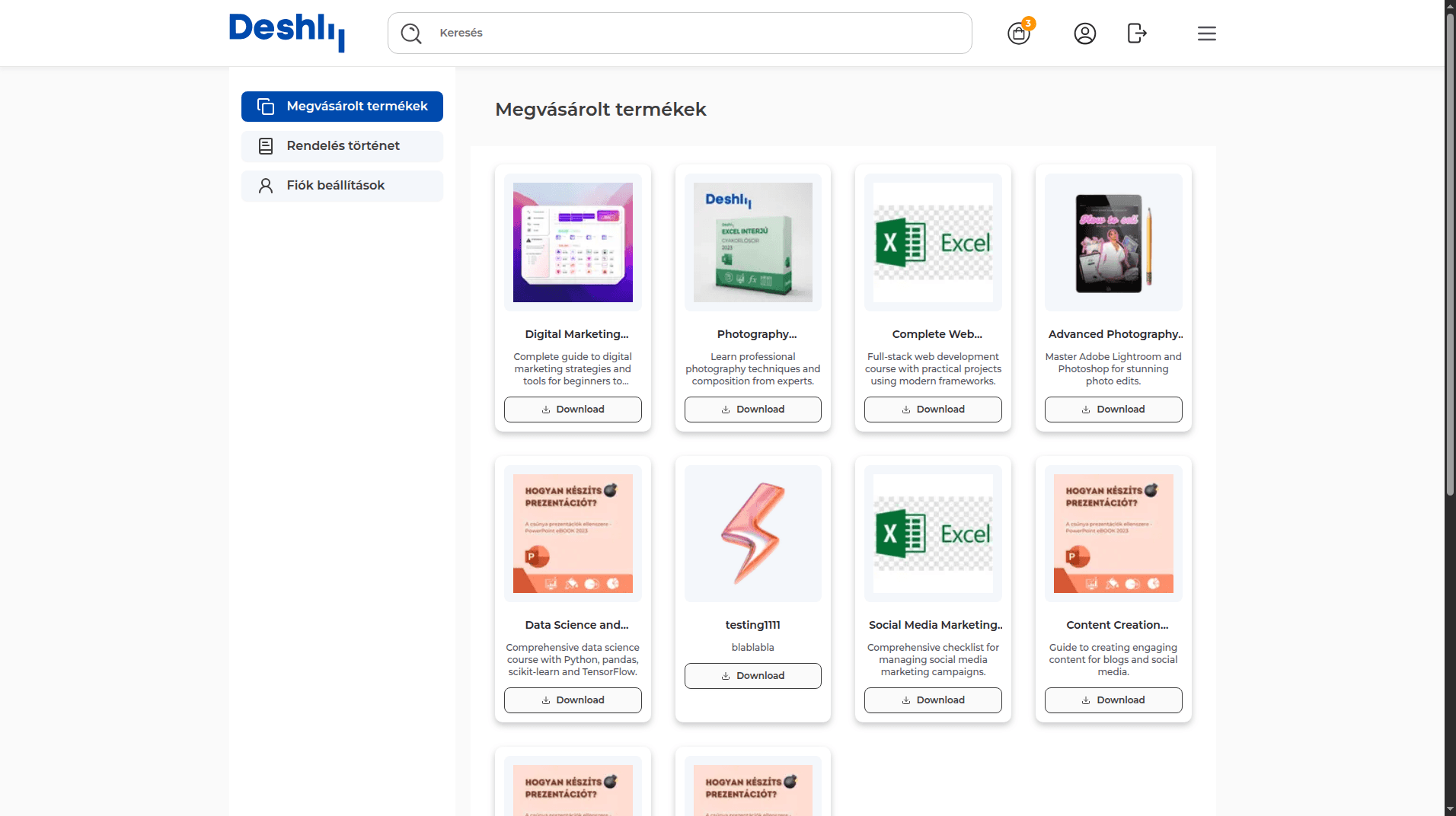Download the testing1111 product
Viewport: 1456px width, 816px height.
[x=752, y=676]
